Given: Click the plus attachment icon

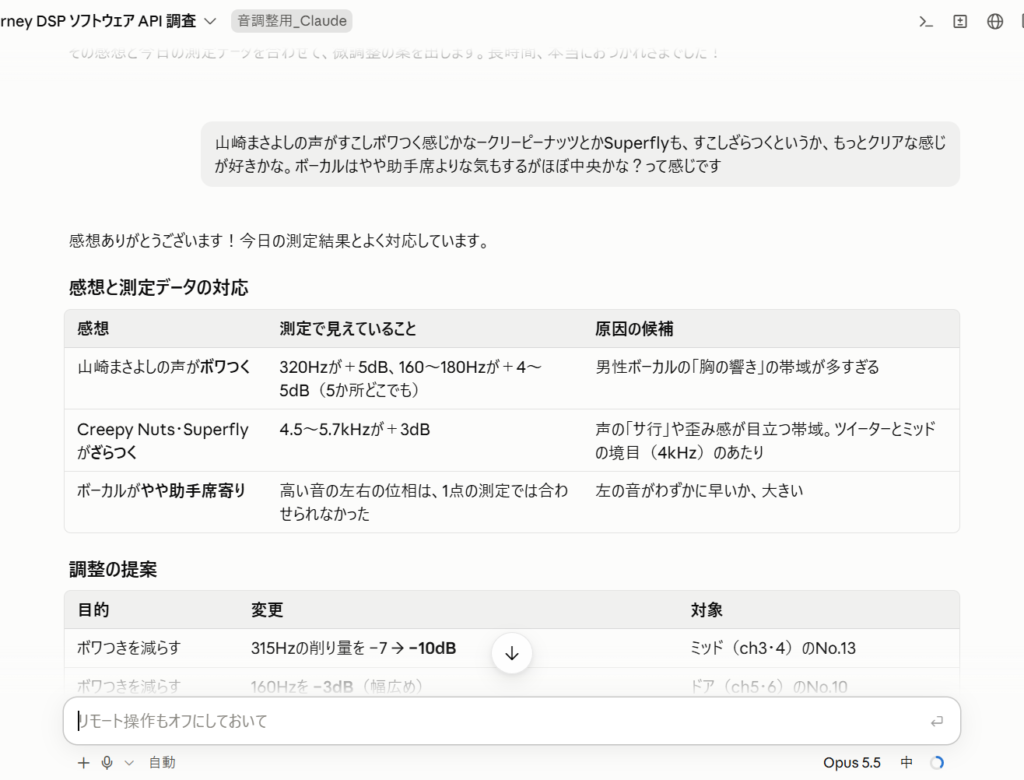Looking at the screenshot, I should tap(84, 762).
